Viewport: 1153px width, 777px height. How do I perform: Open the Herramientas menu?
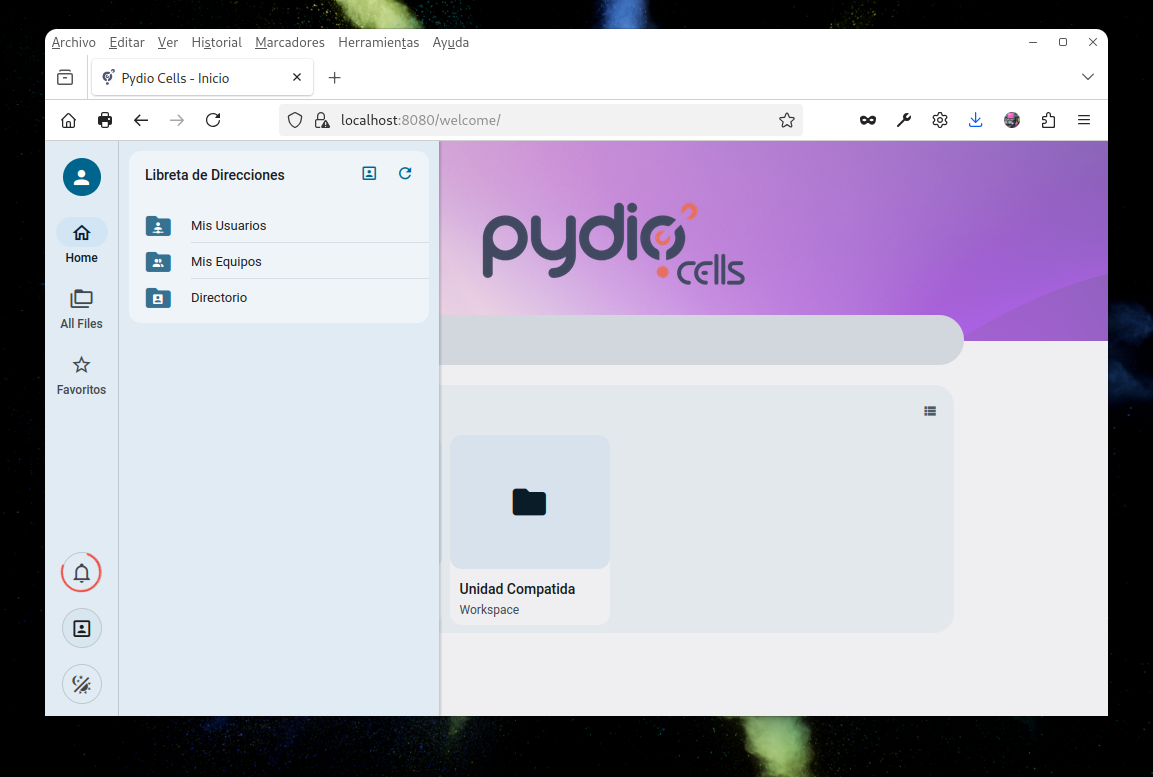(379, 43)
